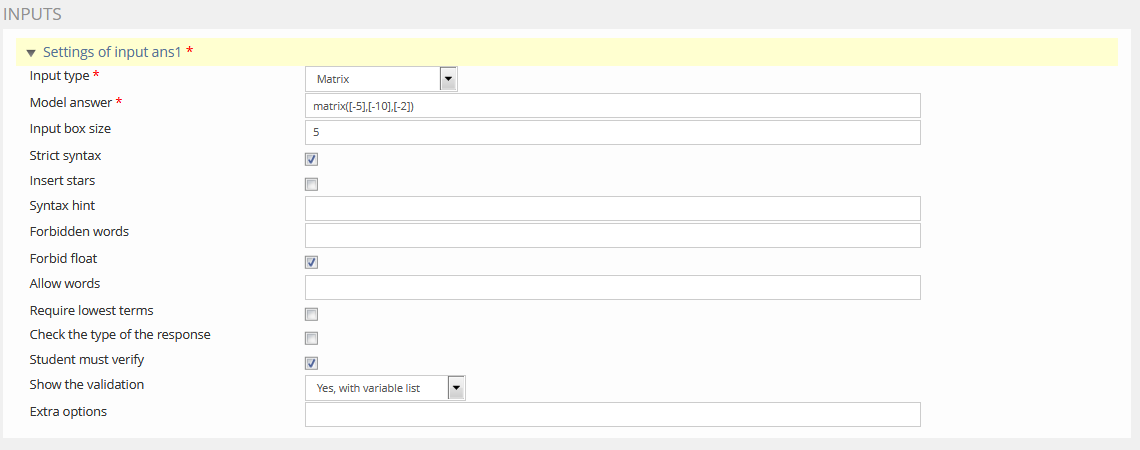1140x450 pixels.
Task: Click the Forbidden words input field
Action: (612, 235)
